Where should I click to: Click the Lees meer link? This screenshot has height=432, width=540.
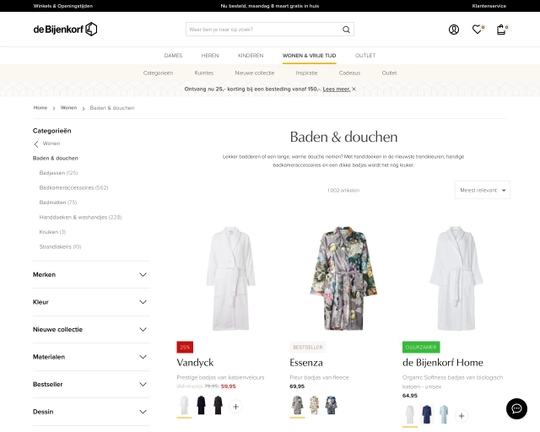336,89
